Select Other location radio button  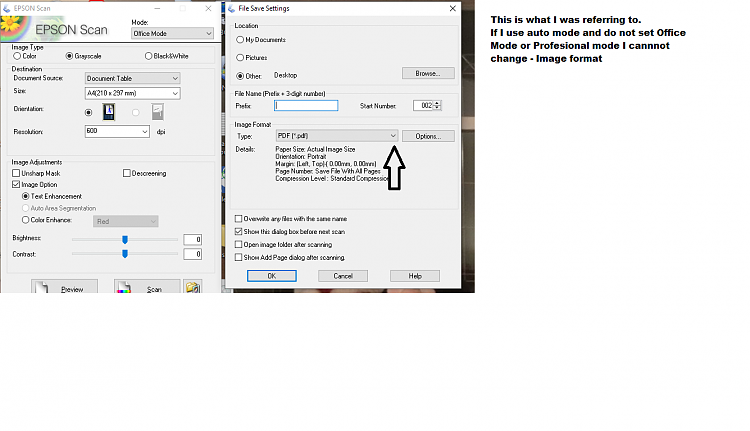(x=240, y=76)
